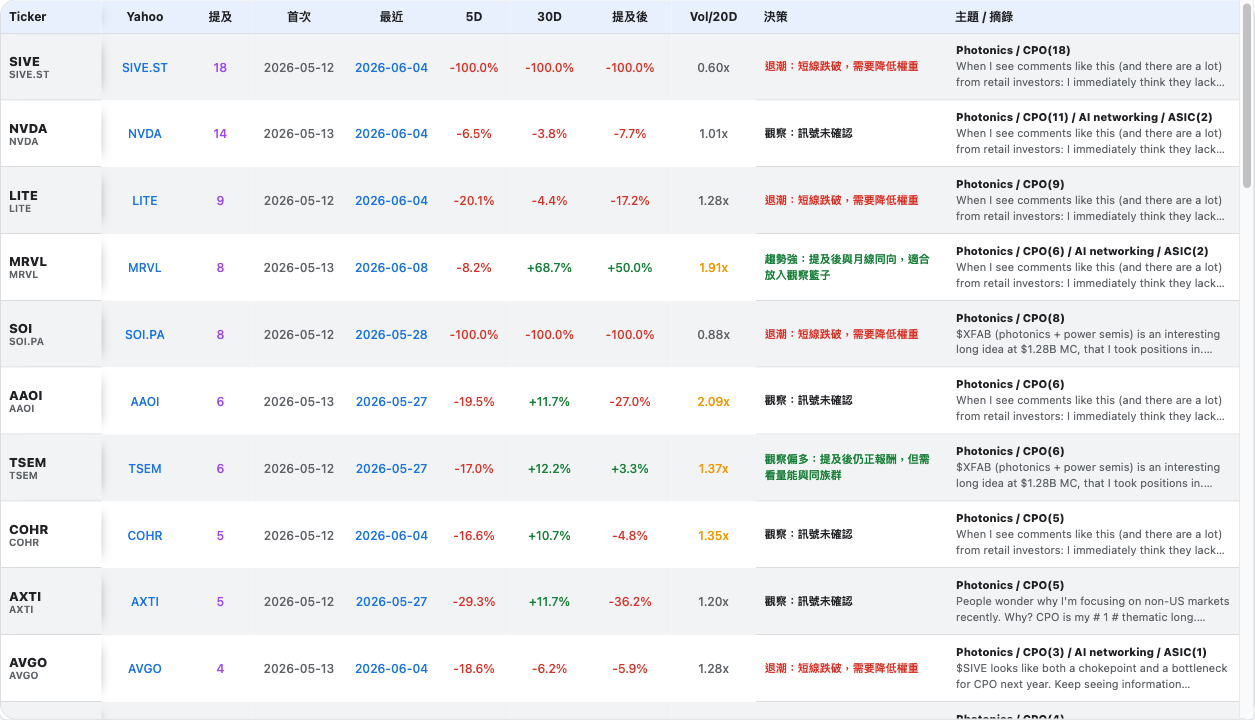Open the NVDA Yahoo link

[145, 134]
